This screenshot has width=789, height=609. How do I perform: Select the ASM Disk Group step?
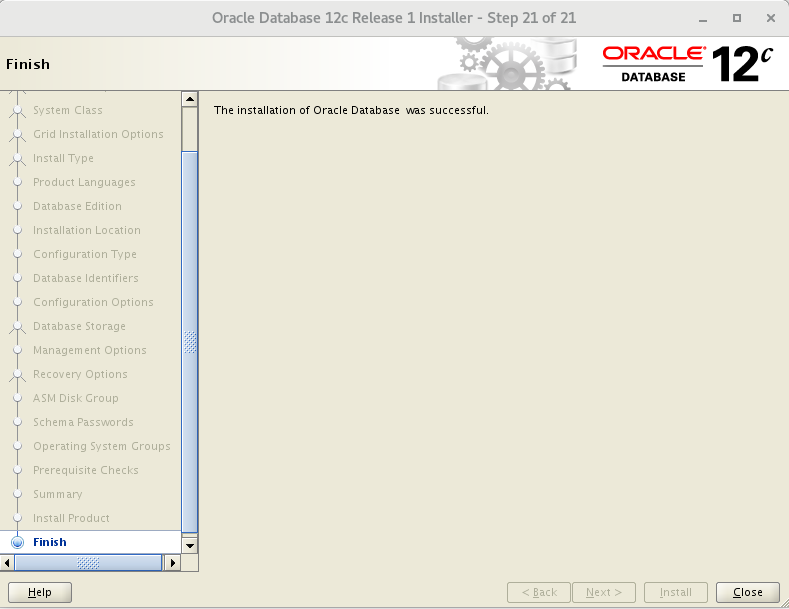(76, 398)
